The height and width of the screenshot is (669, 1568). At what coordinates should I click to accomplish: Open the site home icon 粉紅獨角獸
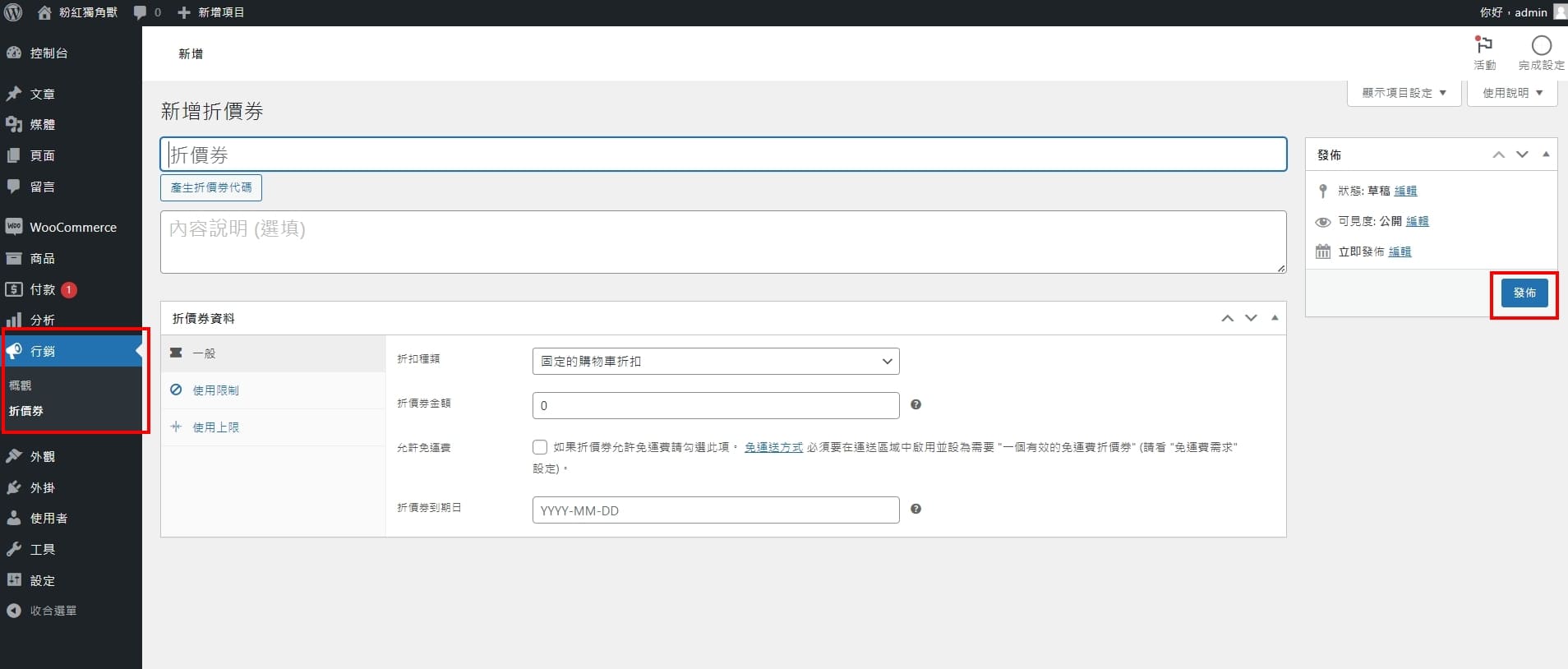pos(44,12)
